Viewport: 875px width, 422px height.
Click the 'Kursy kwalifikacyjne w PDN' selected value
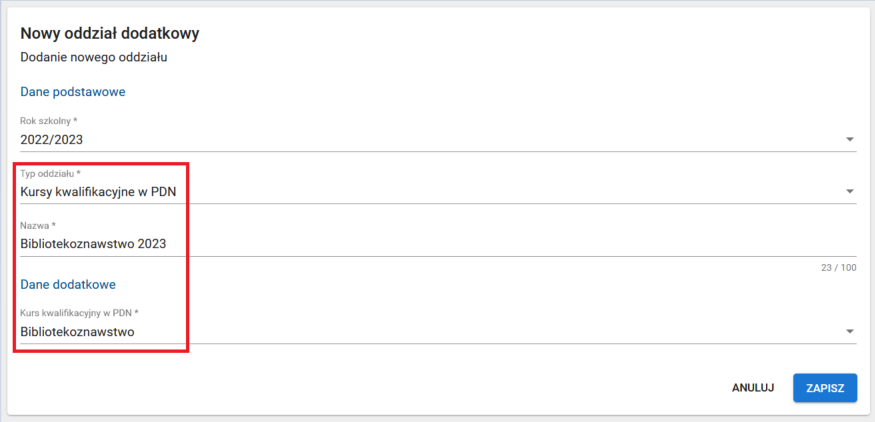98,191
